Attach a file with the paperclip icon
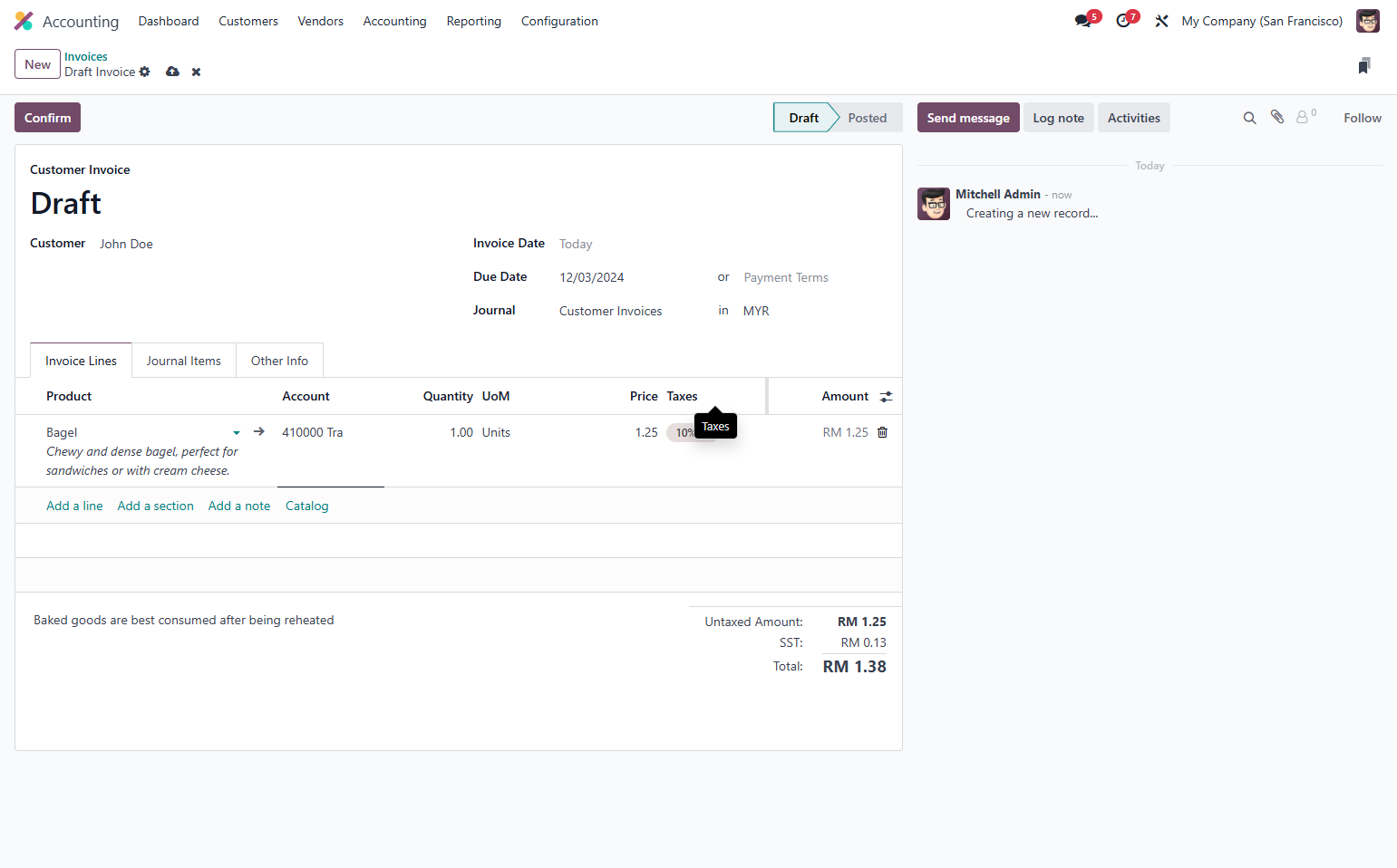Screen dimensions: 1397x868 point(1277,117)
